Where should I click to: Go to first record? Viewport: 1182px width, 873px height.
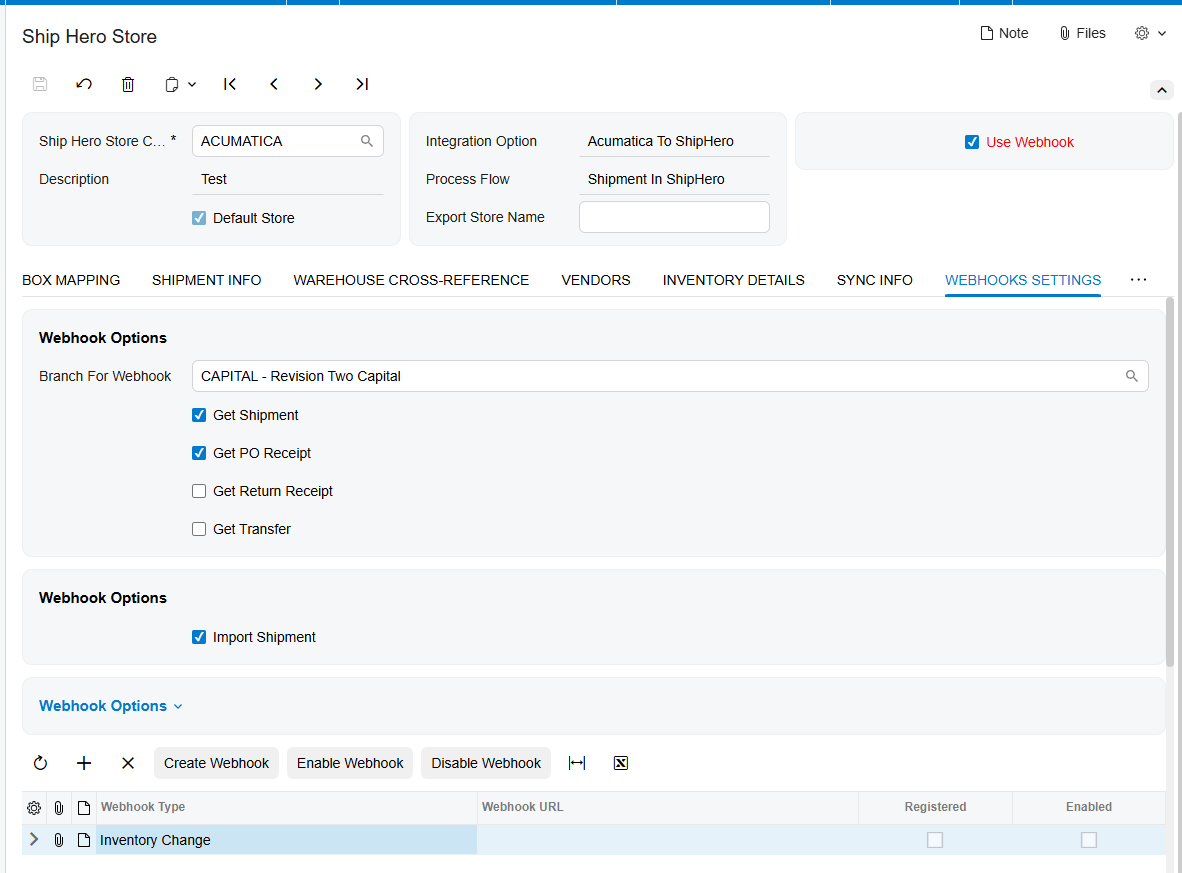[230, 84]
